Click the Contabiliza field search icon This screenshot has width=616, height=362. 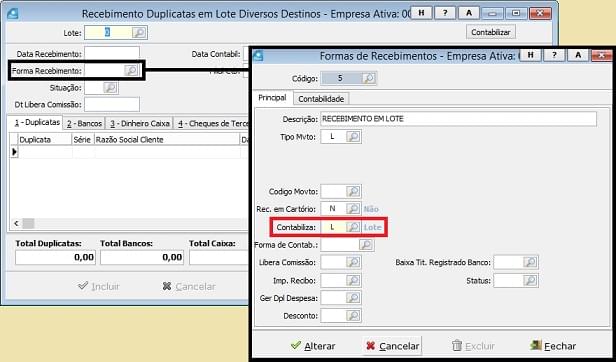pos(354,227)
